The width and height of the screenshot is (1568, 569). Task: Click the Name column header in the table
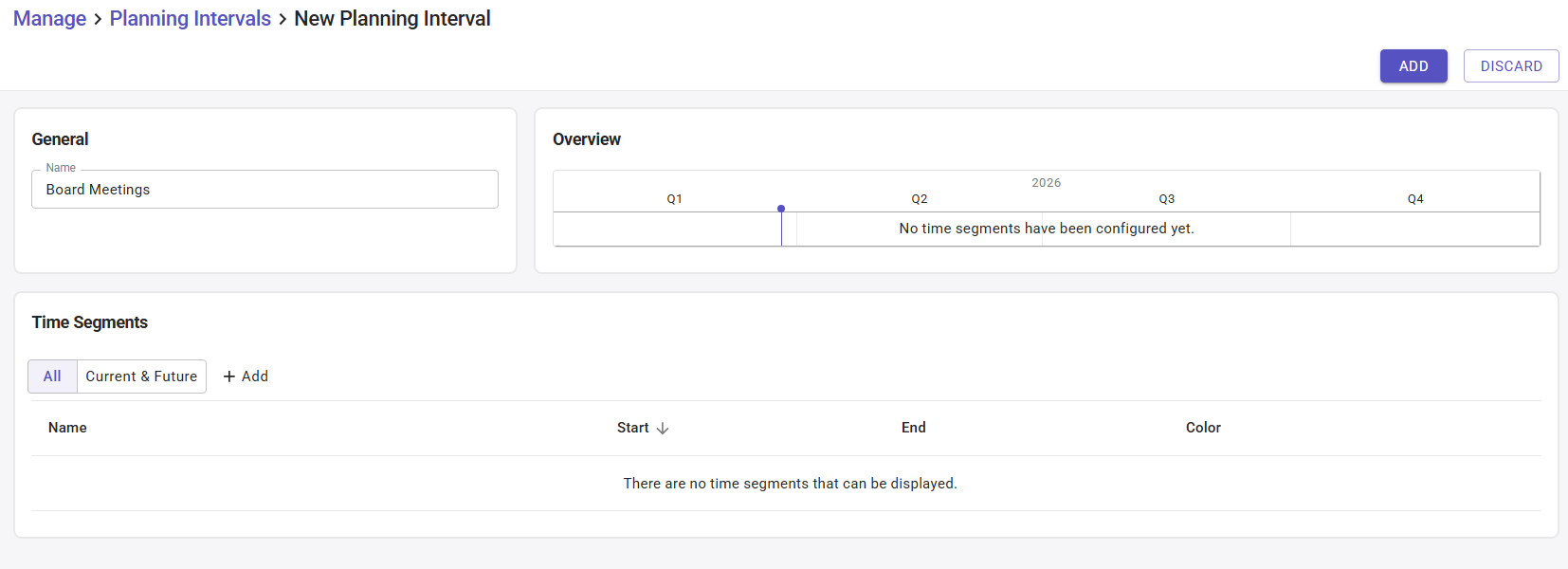click(x=67, y=428)
